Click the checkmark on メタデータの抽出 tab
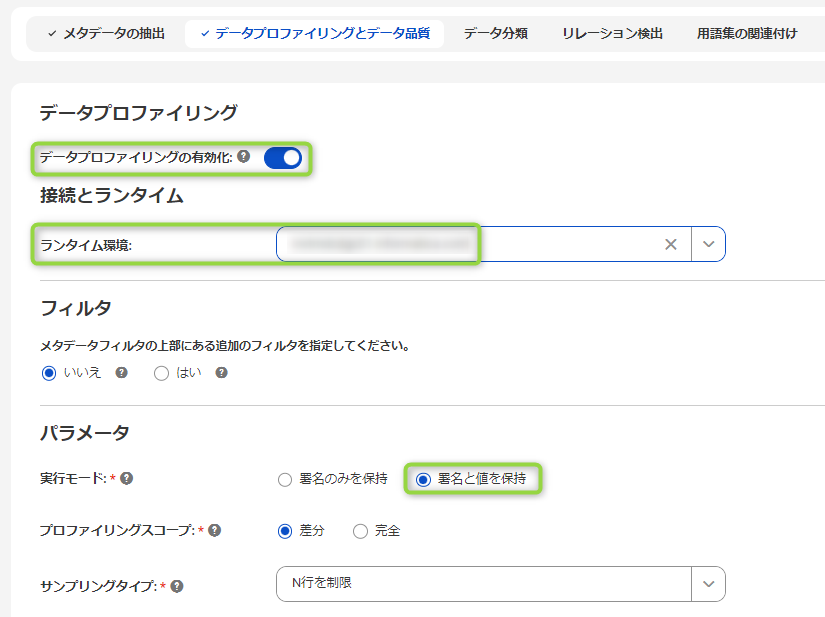Image resolution: width=825 pixels, height=617 pixels. (50, 33)
